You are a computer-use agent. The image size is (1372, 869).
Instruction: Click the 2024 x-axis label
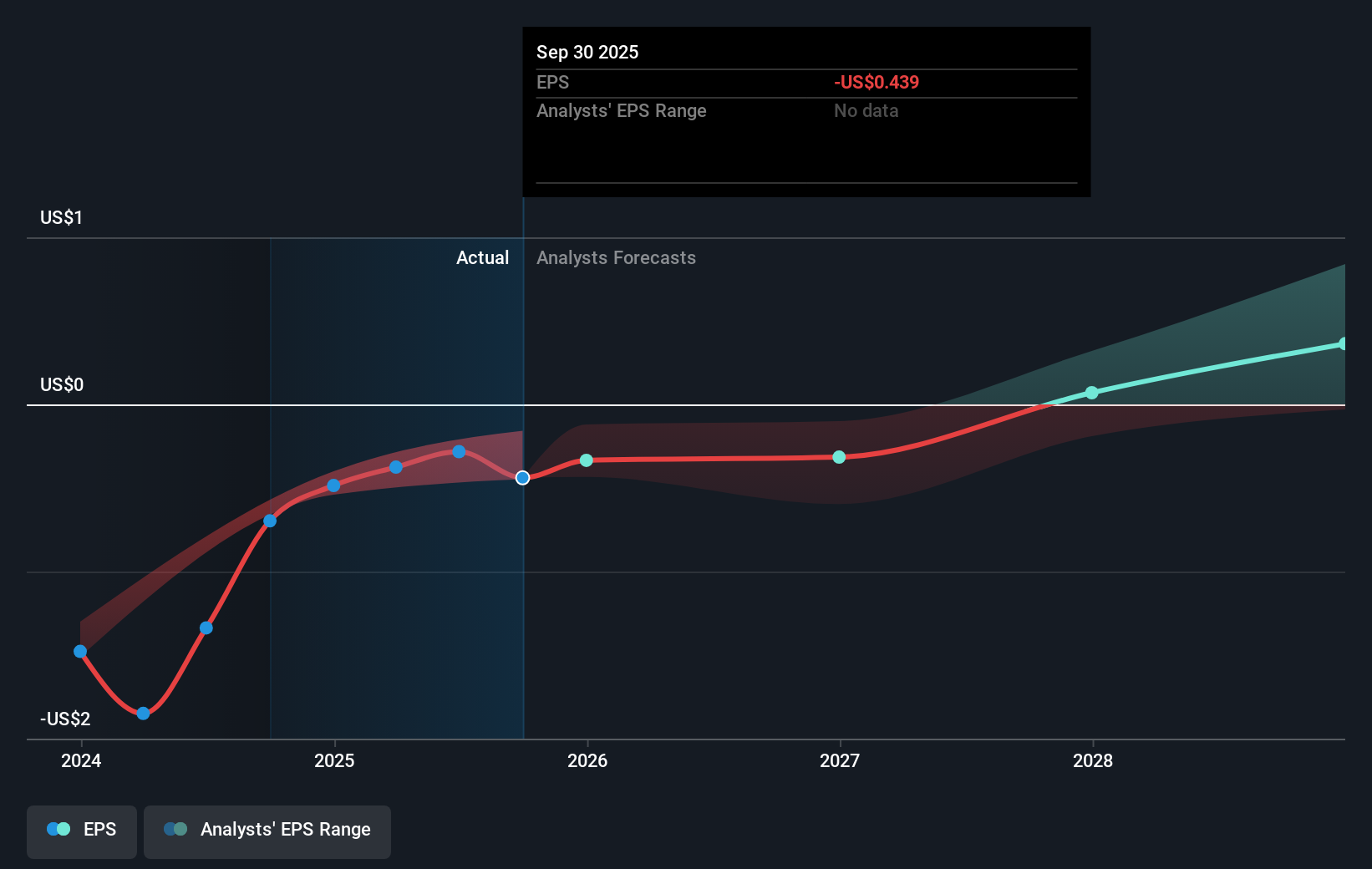(x=81, y=760)
